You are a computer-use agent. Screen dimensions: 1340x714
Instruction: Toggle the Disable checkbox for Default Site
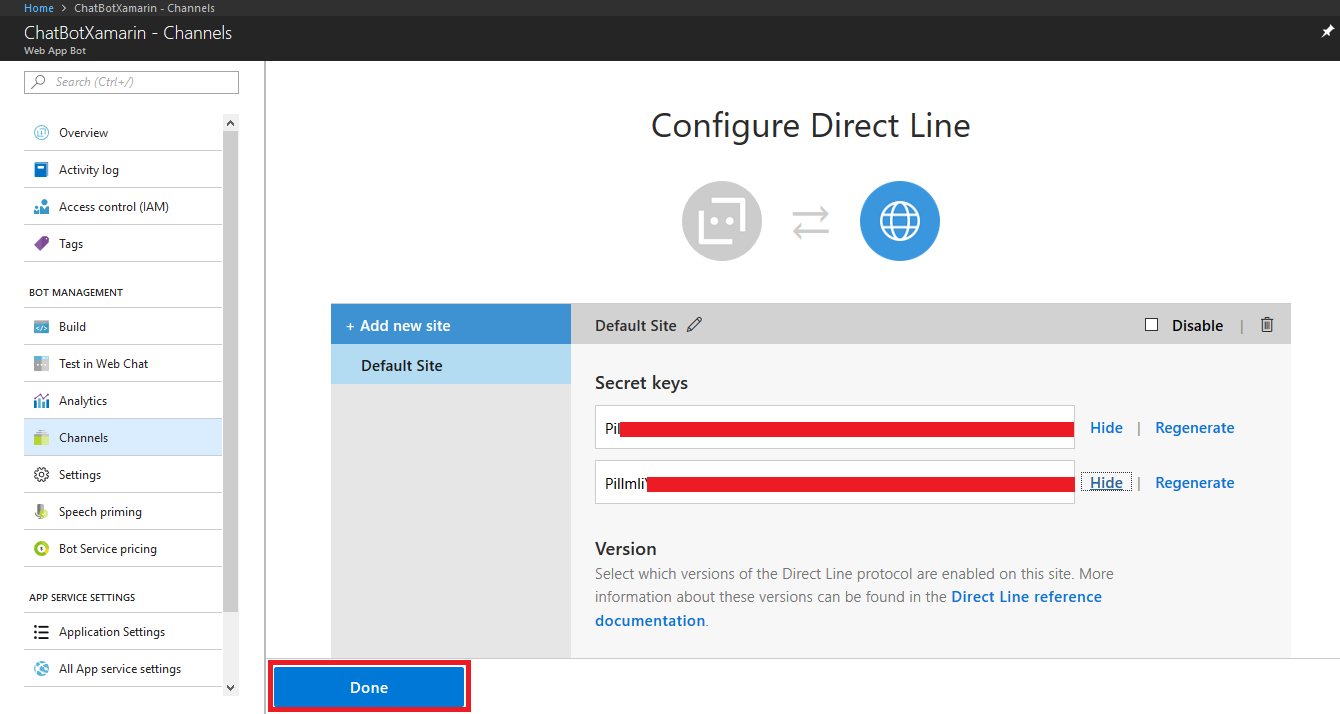[x=1151, y=325]
